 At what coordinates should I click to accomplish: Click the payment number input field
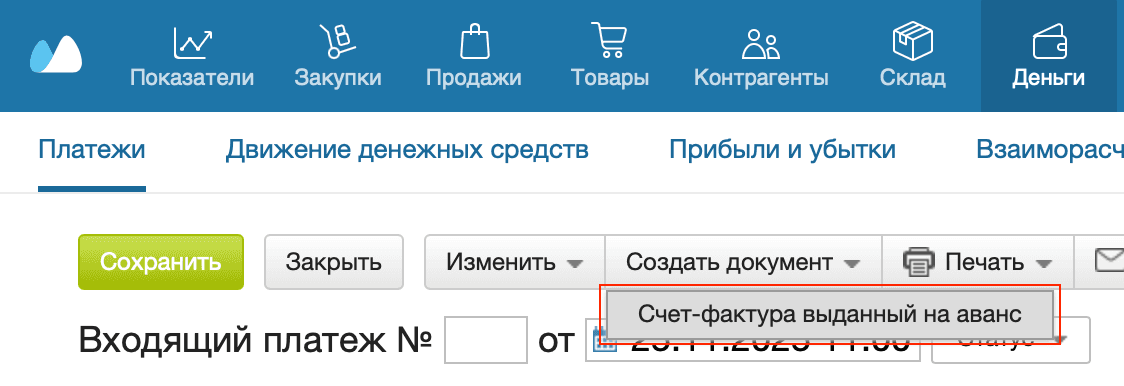click(x=486, y=339)
